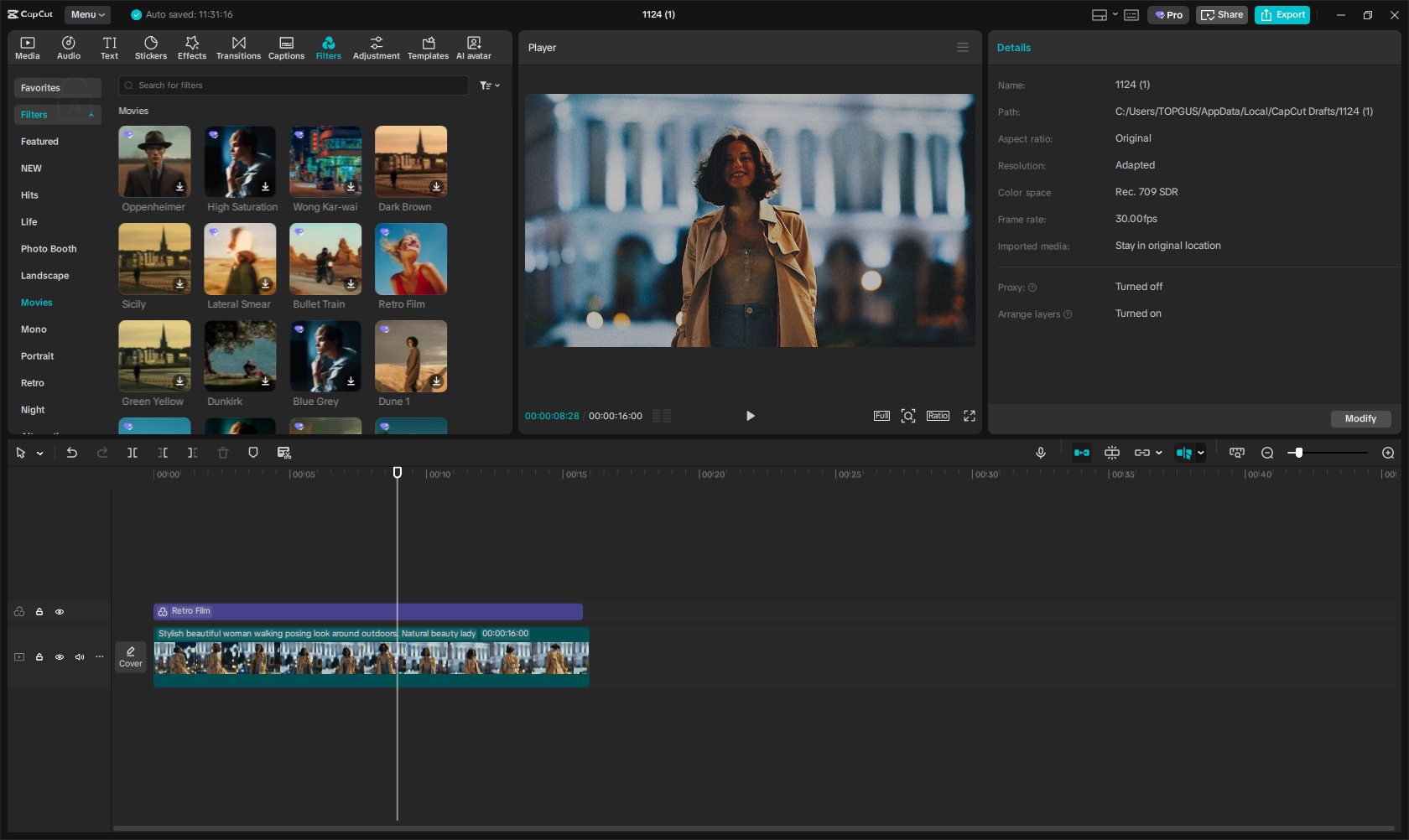Toggle main track magnet
Image resolution: width=1409 pixels, height=840 pixels.
pyautogui.click(x=1082, y=453)
